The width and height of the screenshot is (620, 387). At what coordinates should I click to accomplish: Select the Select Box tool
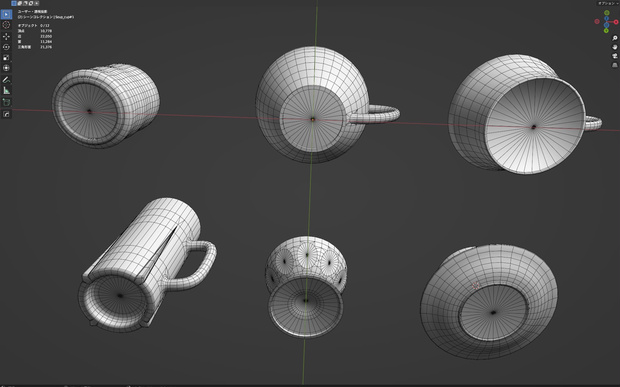(x=6, y=15)
